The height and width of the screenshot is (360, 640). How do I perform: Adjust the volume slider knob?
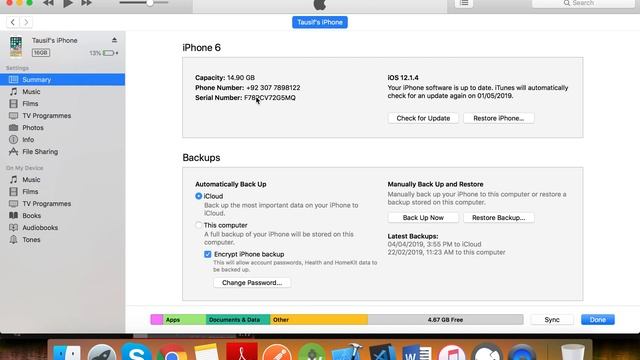[150, 3]
